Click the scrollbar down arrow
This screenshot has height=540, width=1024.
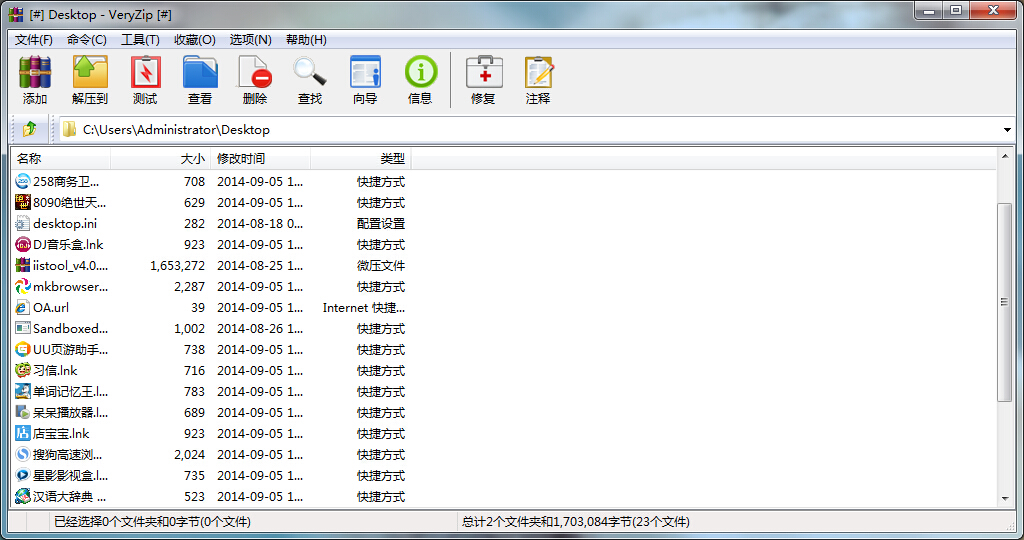tap(1005, 500)
